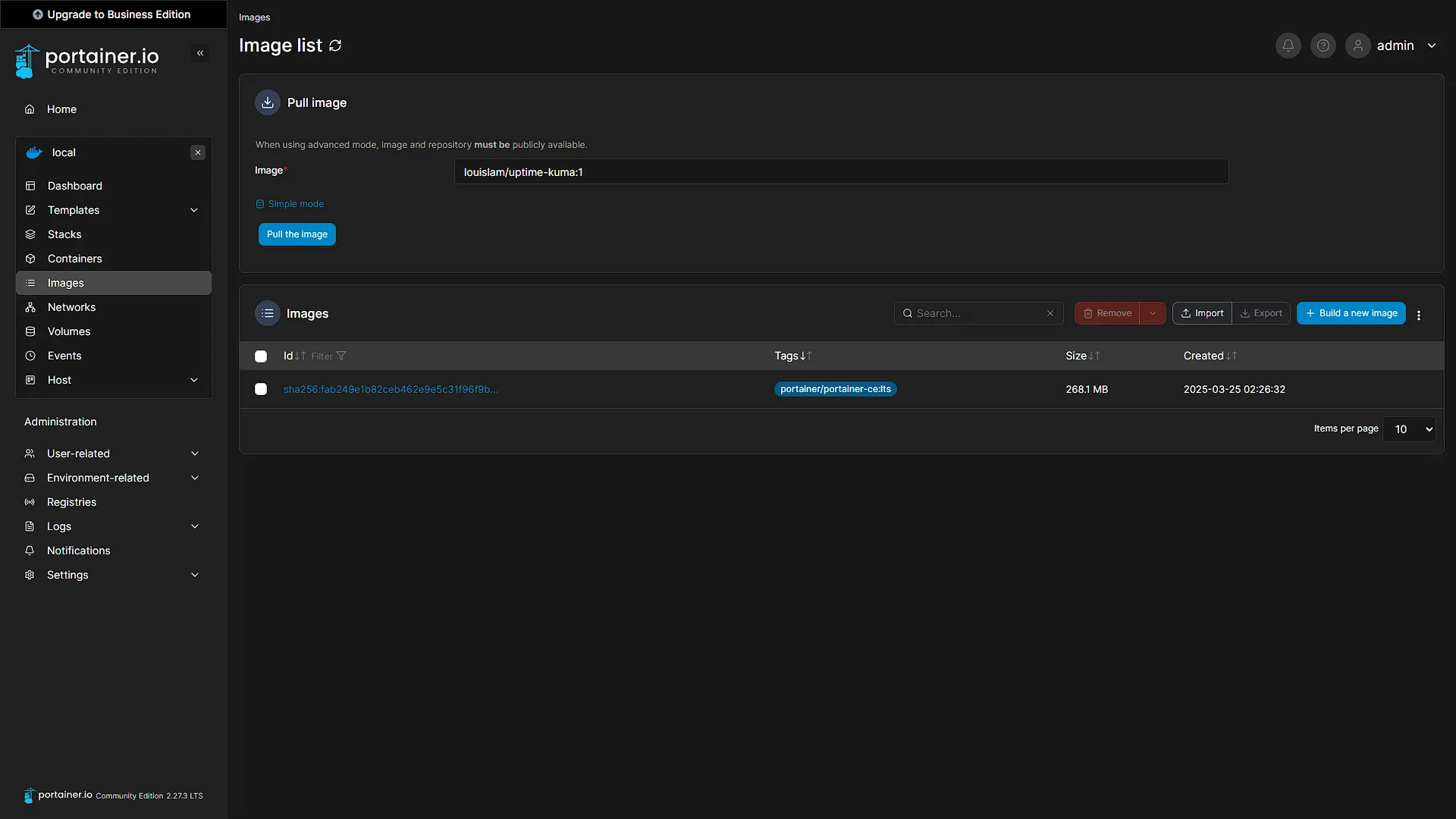Click the Portainer.io logo
This screenshot has height=819, width=1456.
click(x=87, y=61)
